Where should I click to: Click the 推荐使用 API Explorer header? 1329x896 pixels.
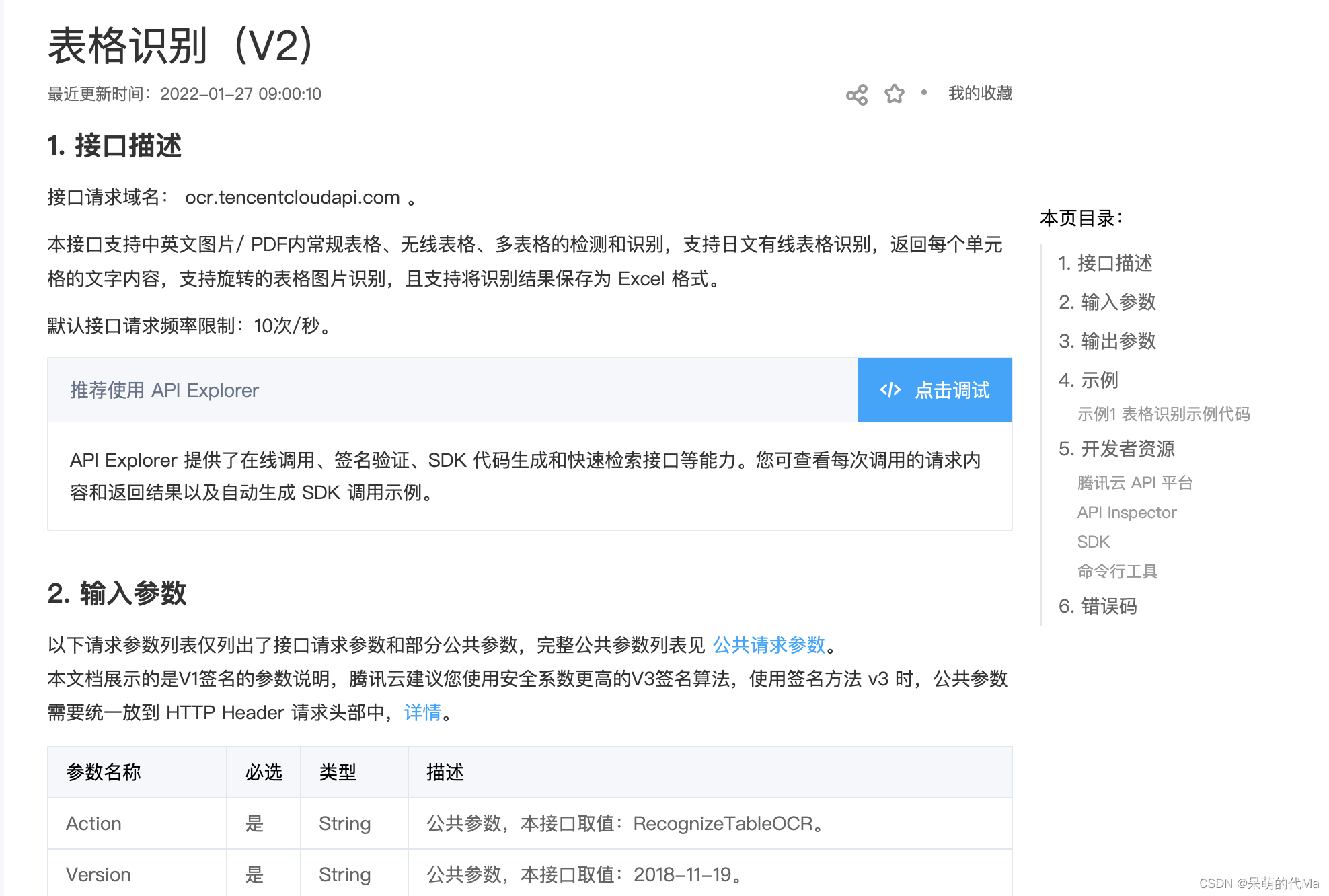tap(165, 390)
